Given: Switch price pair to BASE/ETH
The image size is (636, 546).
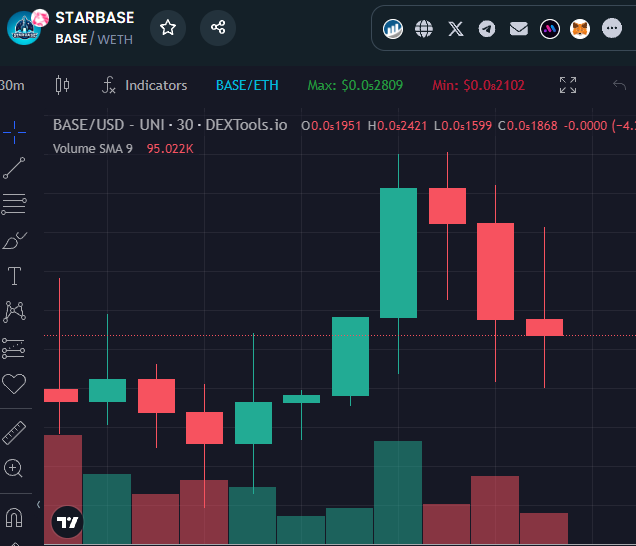Looking at the screenshot, I should (x=247, y=85).
